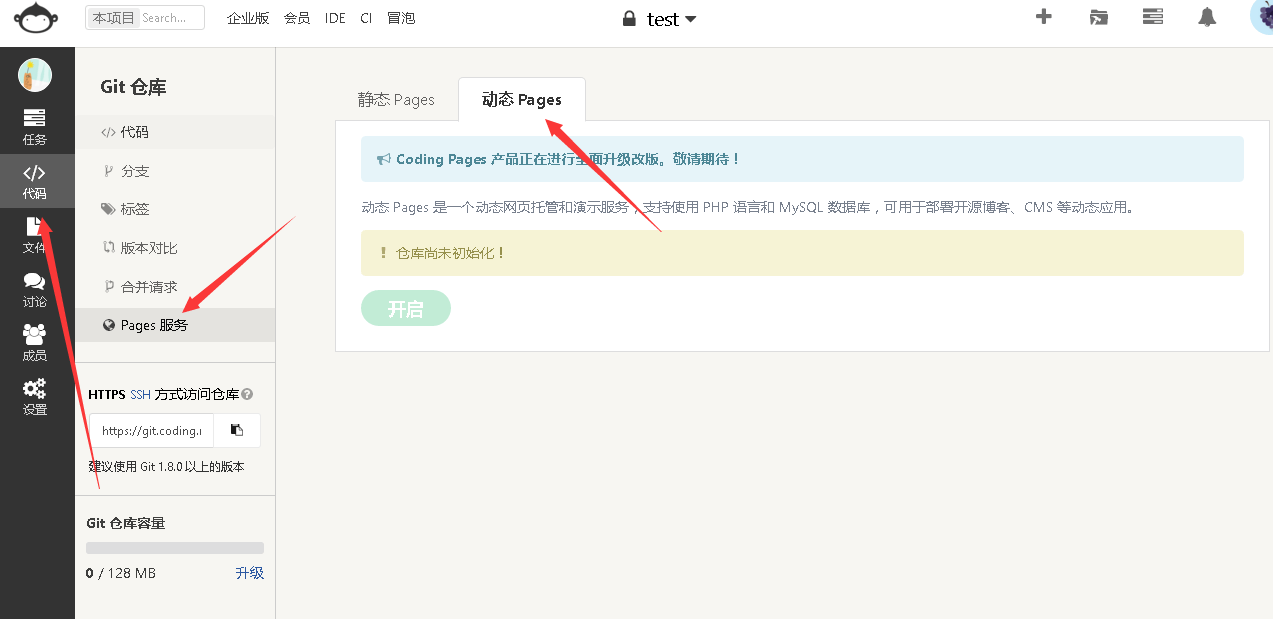
Task: Open IDE in the top menu
Action: point(335,18)
